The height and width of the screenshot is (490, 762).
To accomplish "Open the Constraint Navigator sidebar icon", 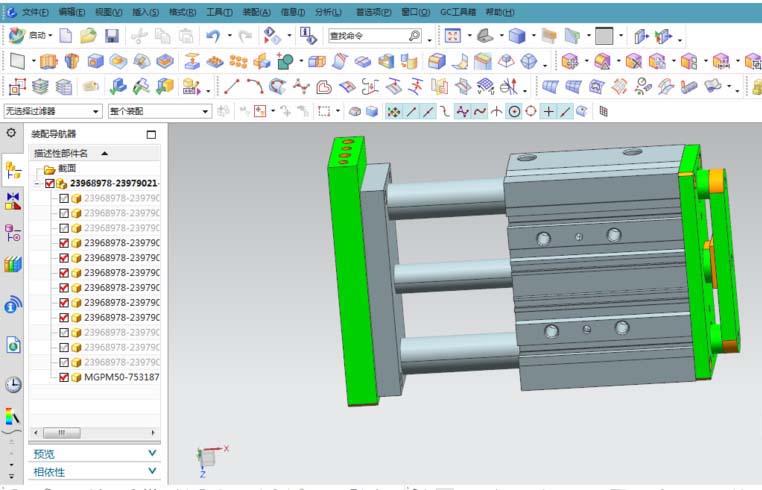I will point(13,201).
